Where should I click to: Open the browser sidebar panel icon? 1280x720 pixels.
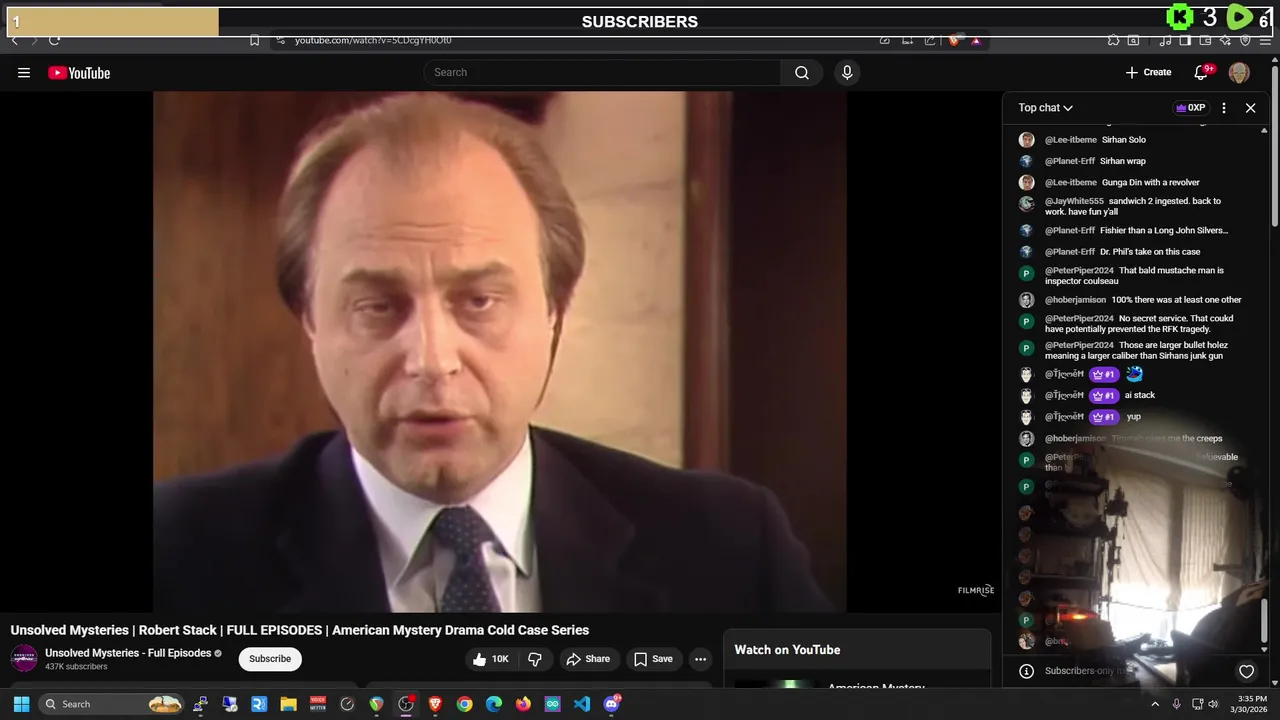tap(1185, 40)
